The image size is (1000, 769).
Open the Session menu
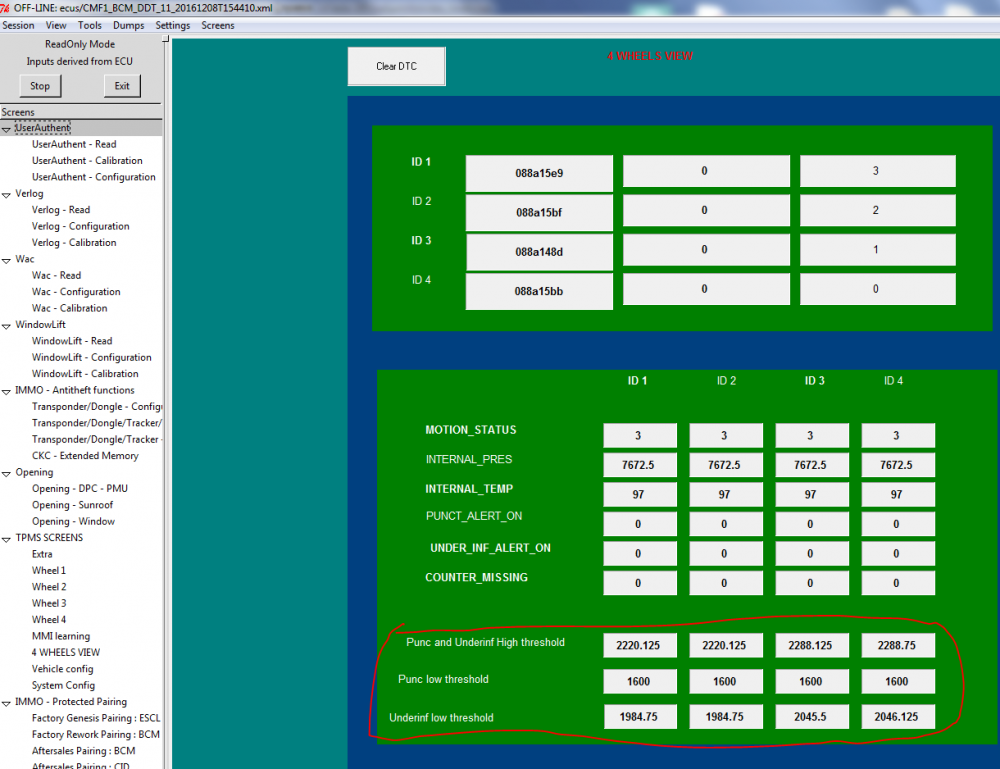coord(18,26)
